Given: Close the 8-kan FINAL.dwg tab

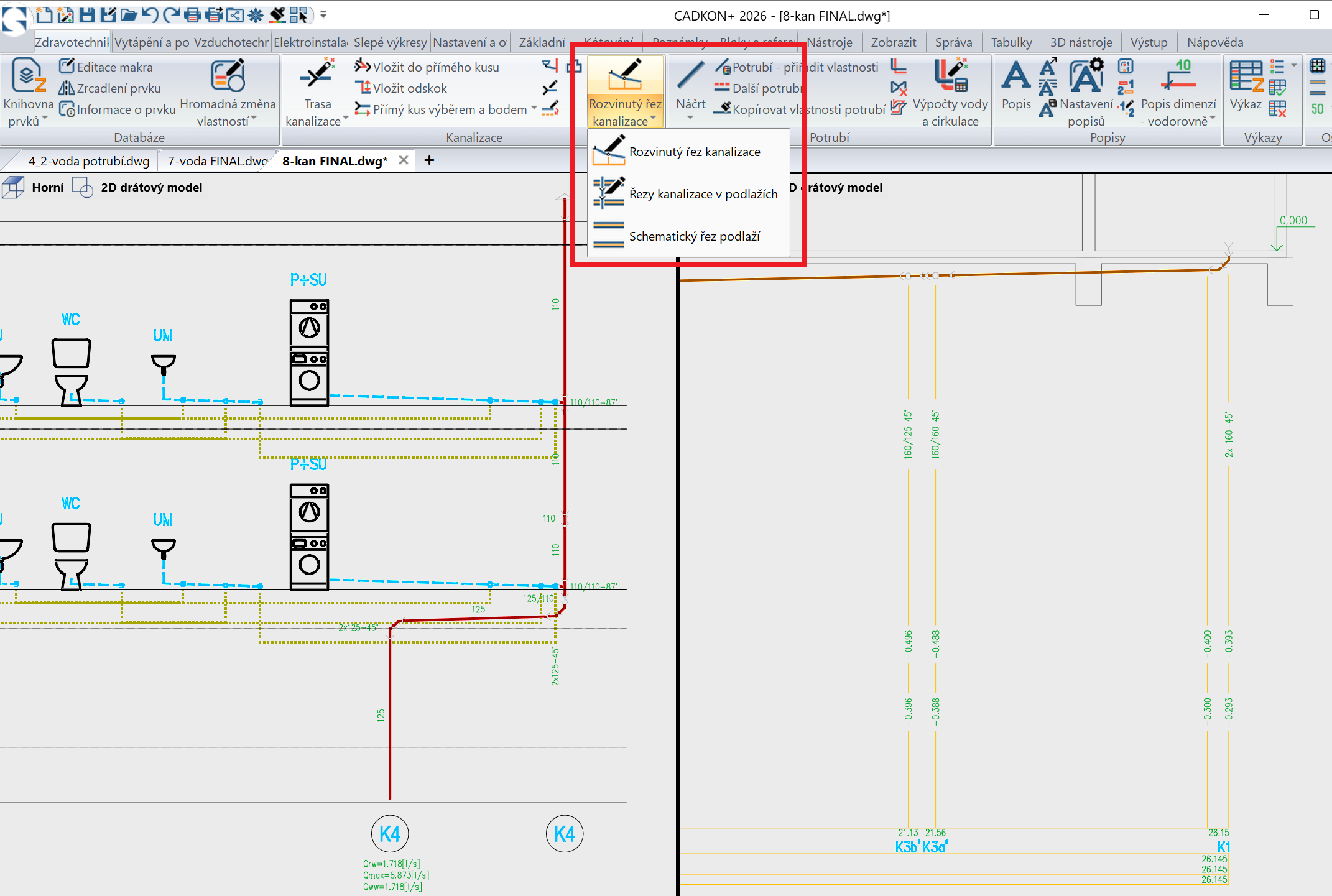Looking at the screenshot, I should click(x=404, y=160).
